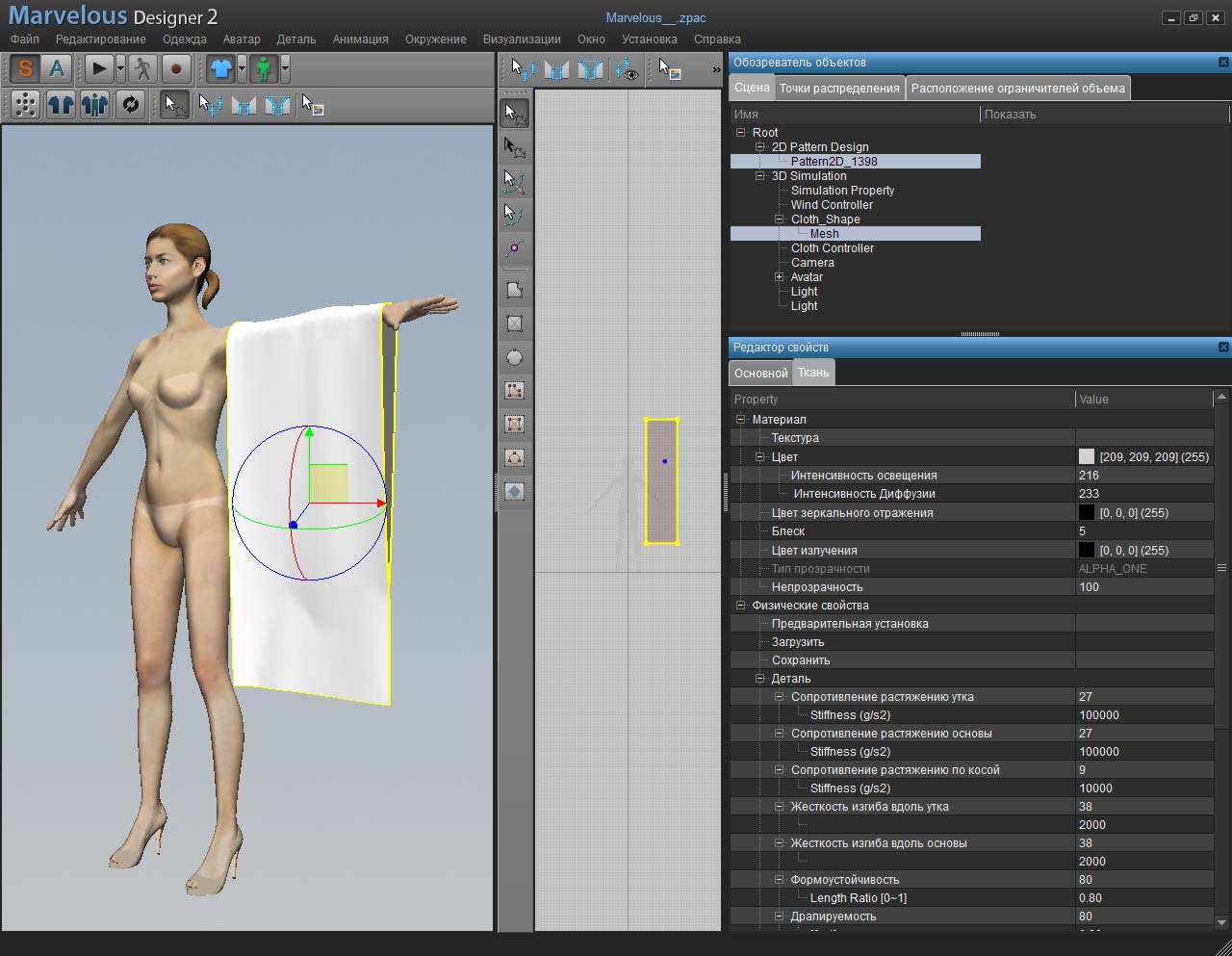
Task: Select Wind Controller in the scene tree
Action: [x=832, y=205]
